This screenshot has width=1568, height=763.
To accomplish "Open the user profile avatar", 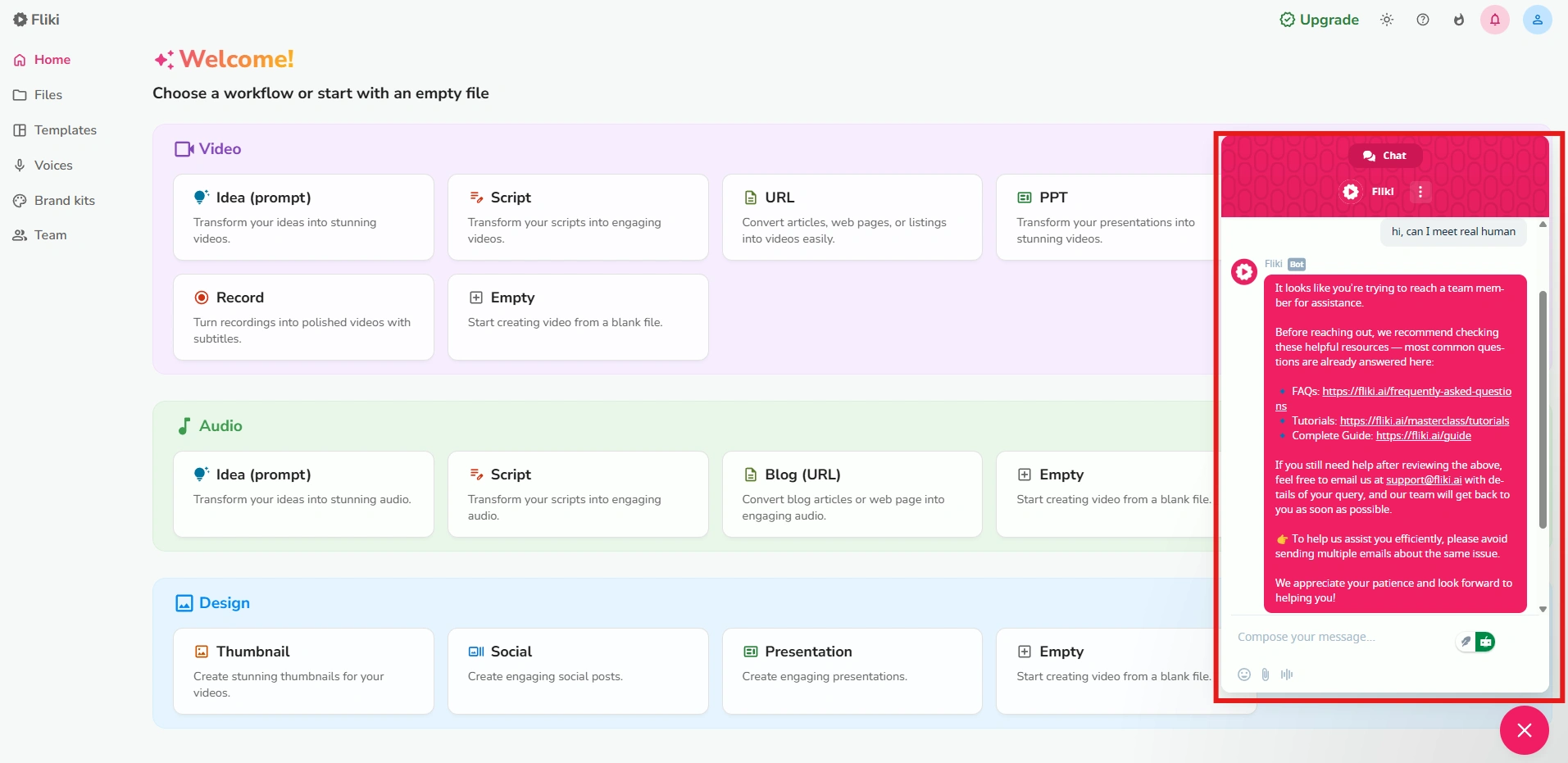I will (x=1538, y=20).
